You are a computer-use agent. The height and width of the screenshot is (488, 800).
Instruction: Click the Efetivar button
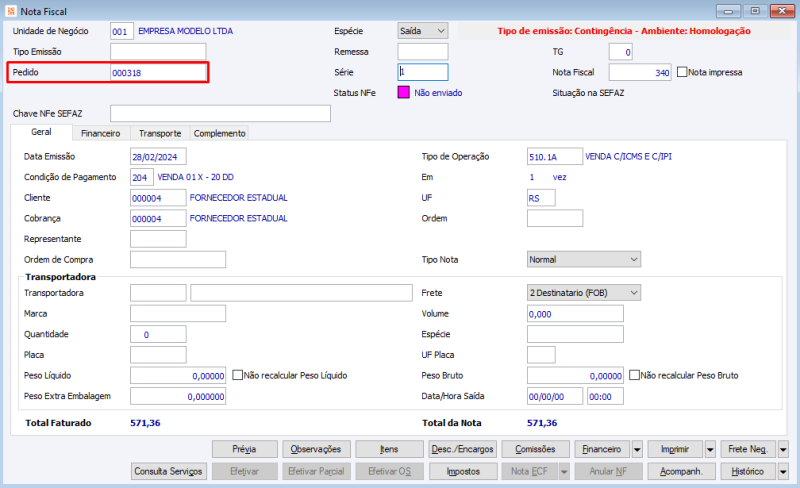click(244, 471)
